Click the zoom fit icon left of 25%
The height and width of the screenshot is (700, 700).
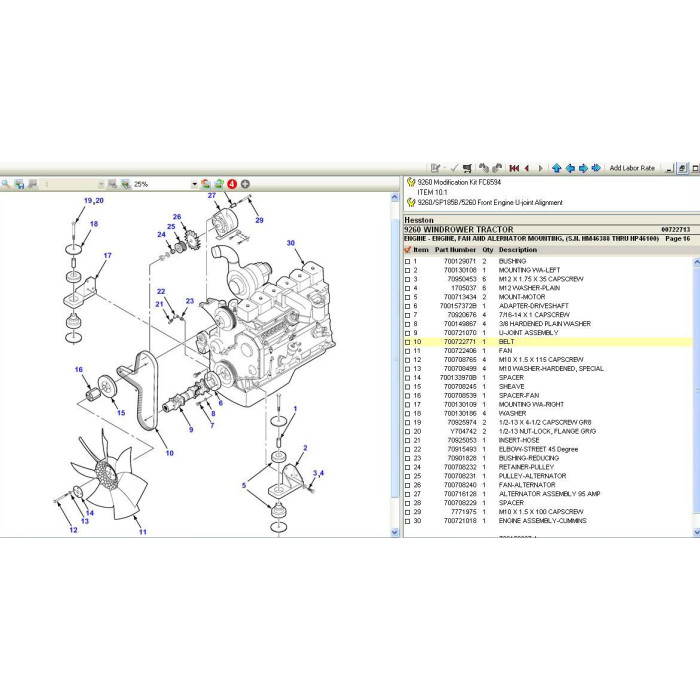pos(125,184)
